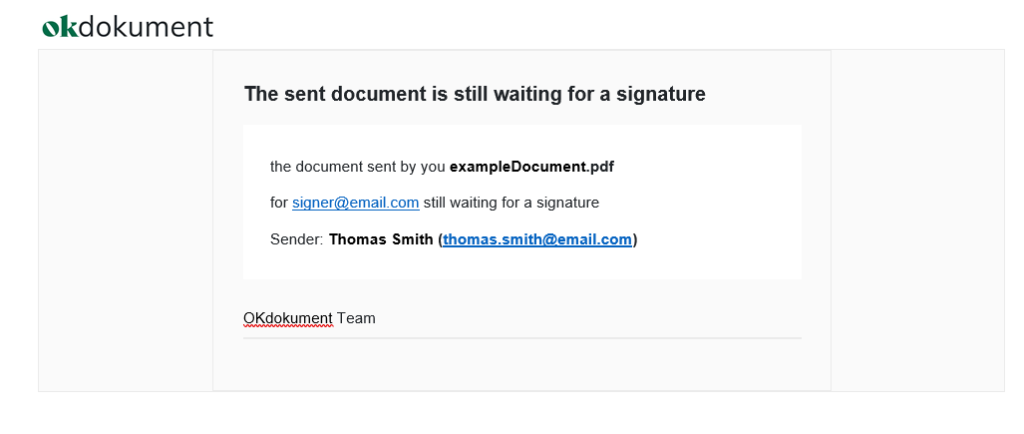This screenshot has height=434, width=1024.
Task: Click the horizontal divider below OKdokument Team
Action: (x=522, y=338)
